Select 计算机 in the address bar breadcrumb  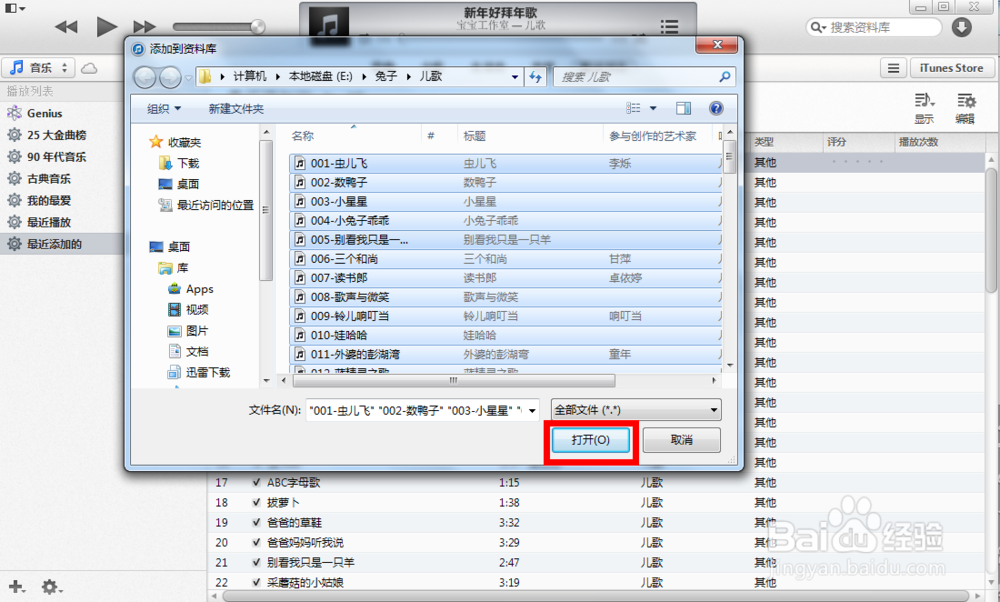[252, 76]
